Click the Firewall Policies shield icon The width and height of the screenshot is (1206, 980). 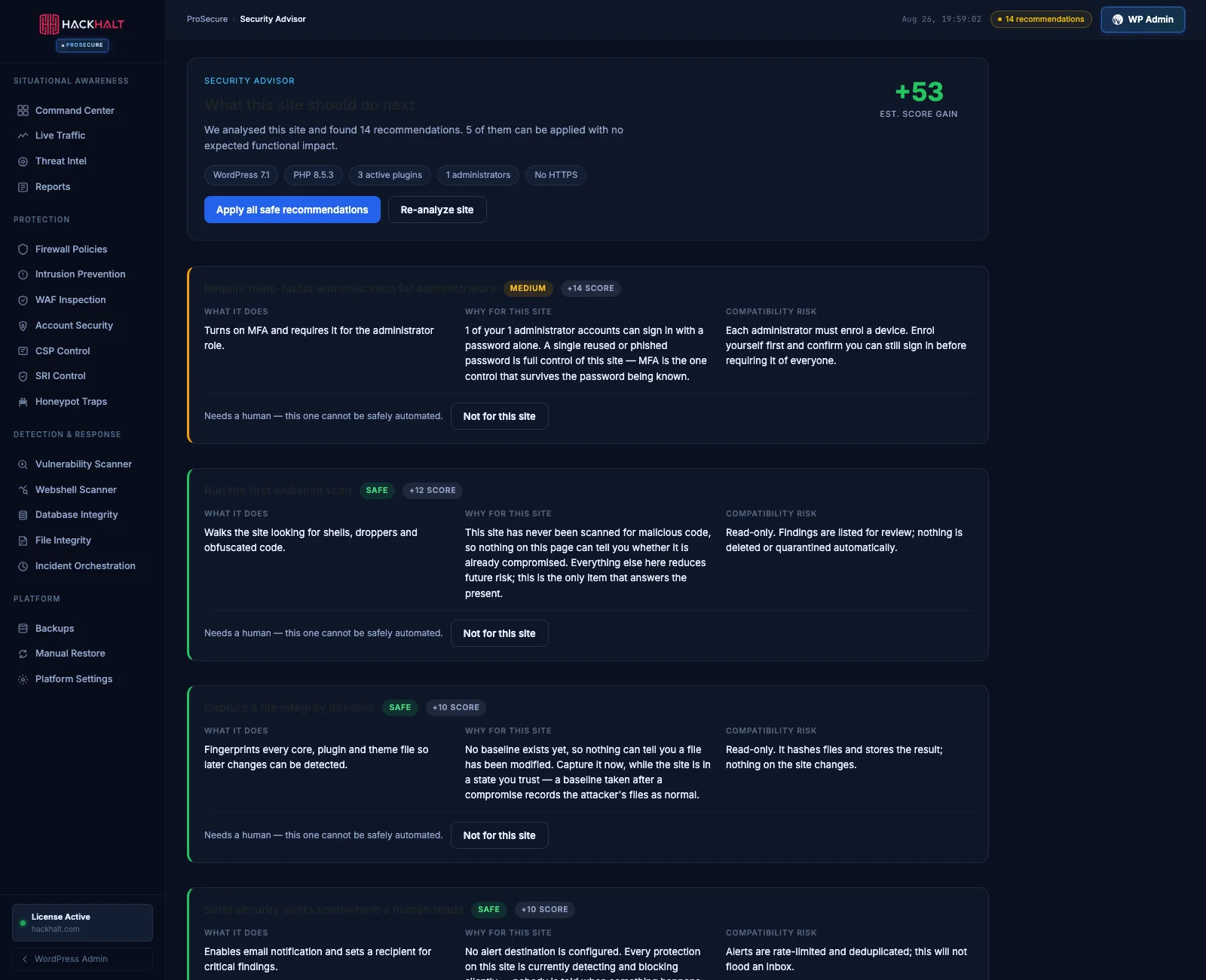[x=23, y=250]
